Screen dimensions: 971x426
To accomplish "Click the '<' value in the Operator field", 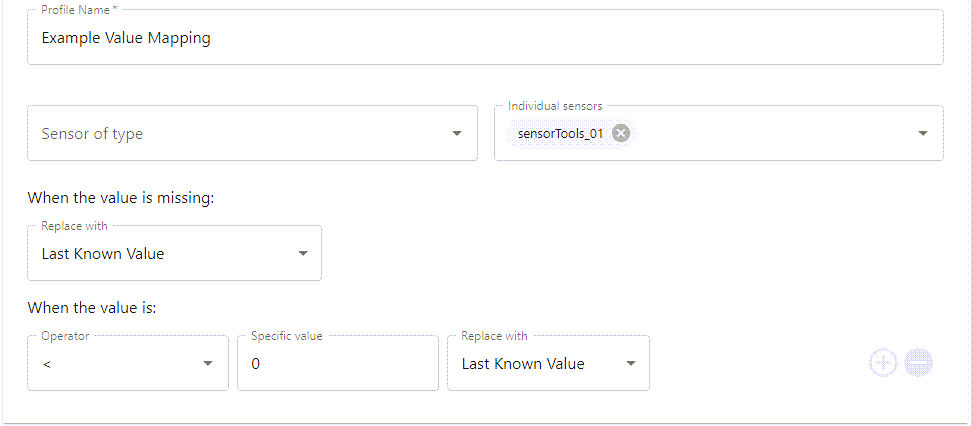I will coord(47,364).
